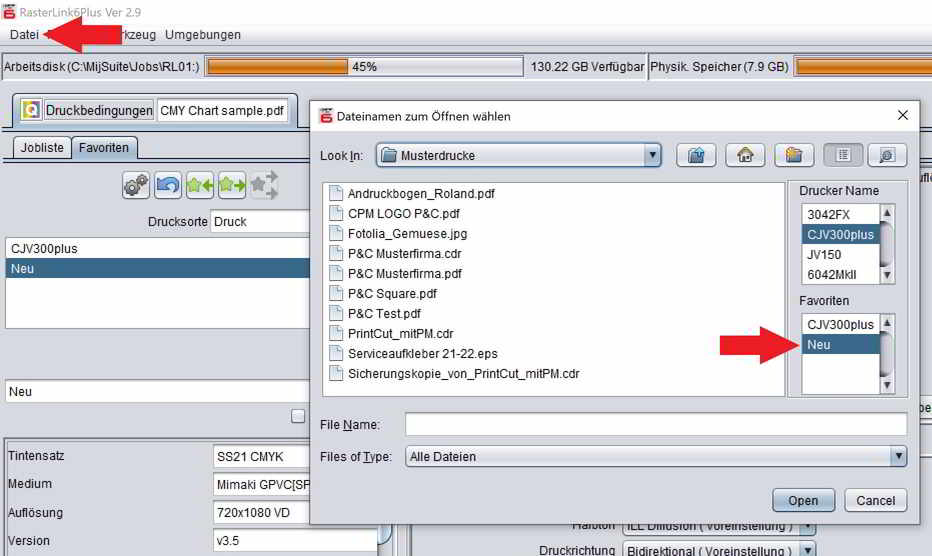Viewport: 932px width, 556px height.
Task: Switch to list view in file dialog
Action: [843, 155]
